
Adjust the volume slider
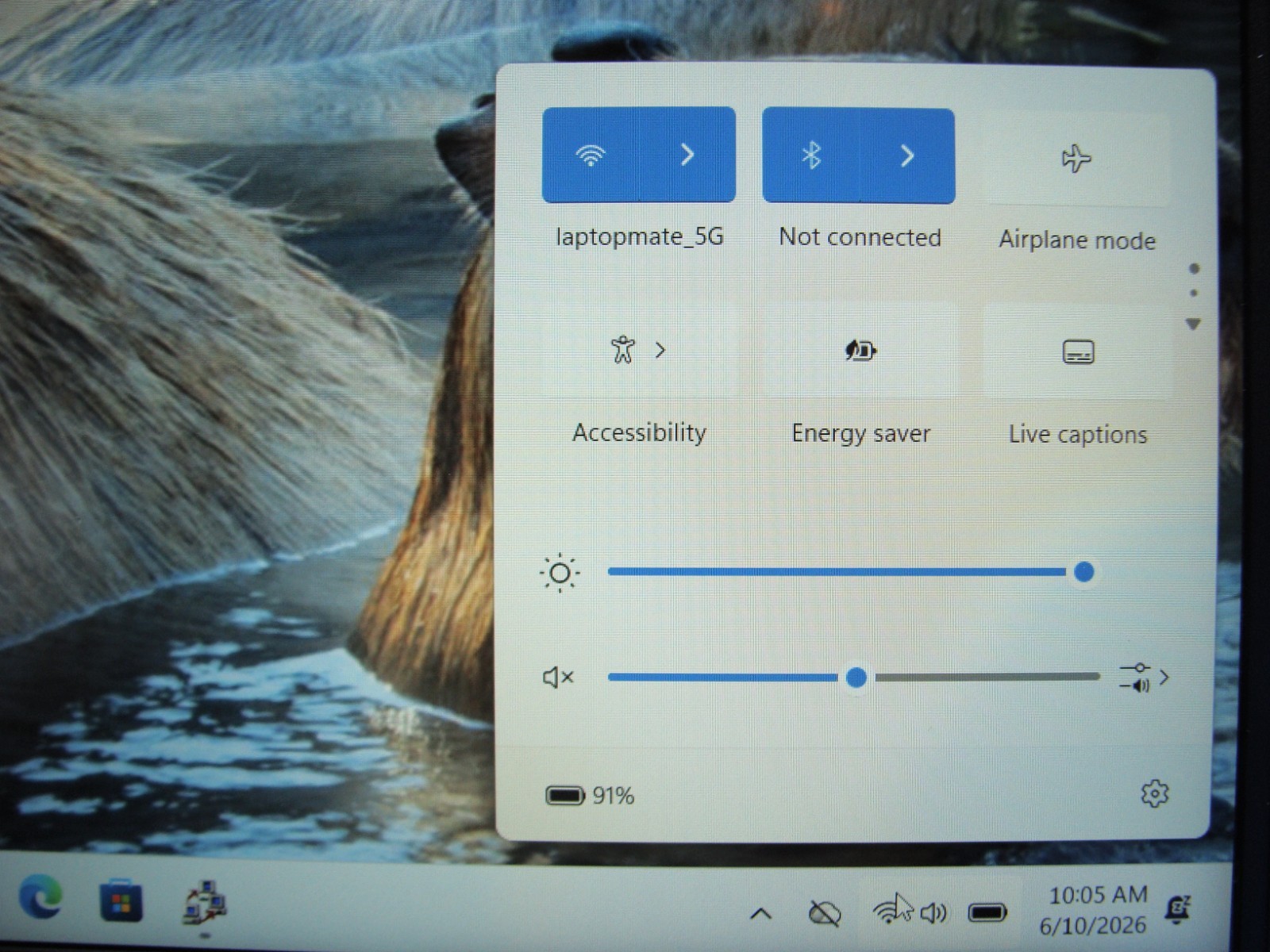click(854, 678)
